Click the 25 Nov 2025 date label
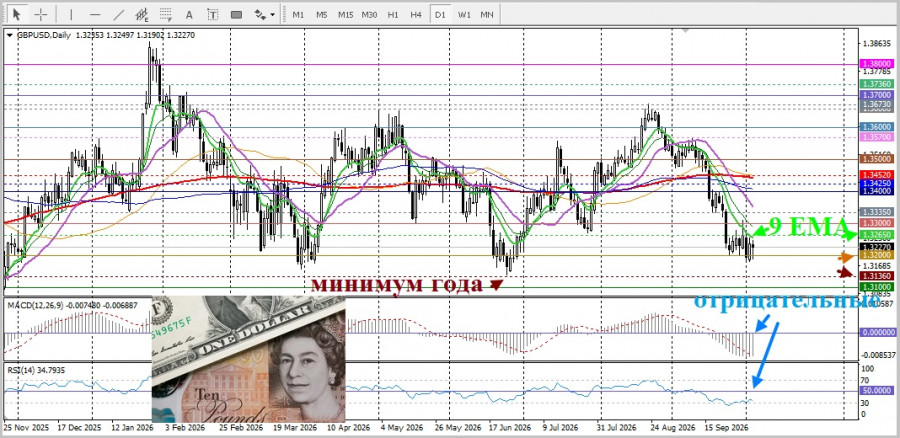The width and height of the screenshot is (900, 438). tap(26, 428)
